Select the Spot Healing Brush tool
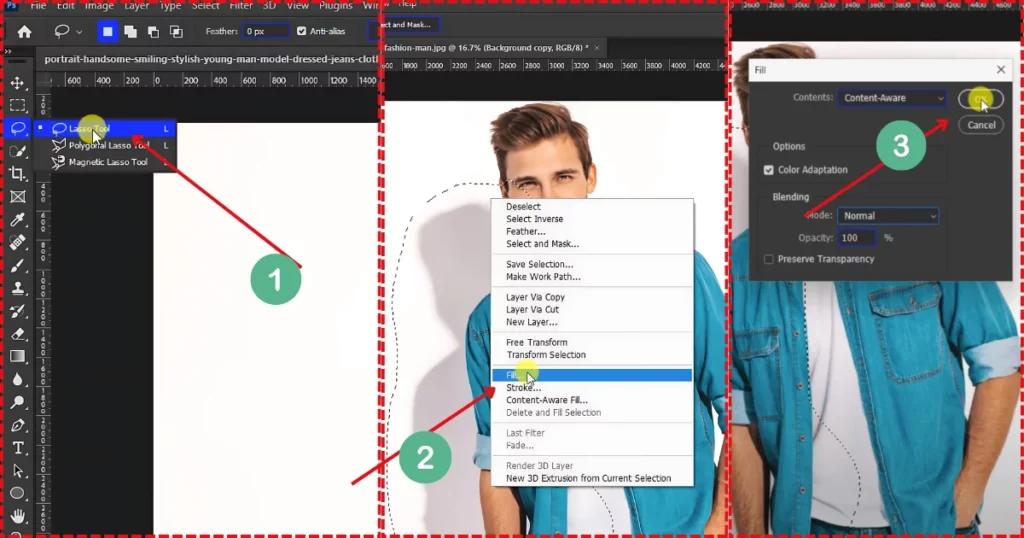The image size is (1024, 538). coord(18,242)
